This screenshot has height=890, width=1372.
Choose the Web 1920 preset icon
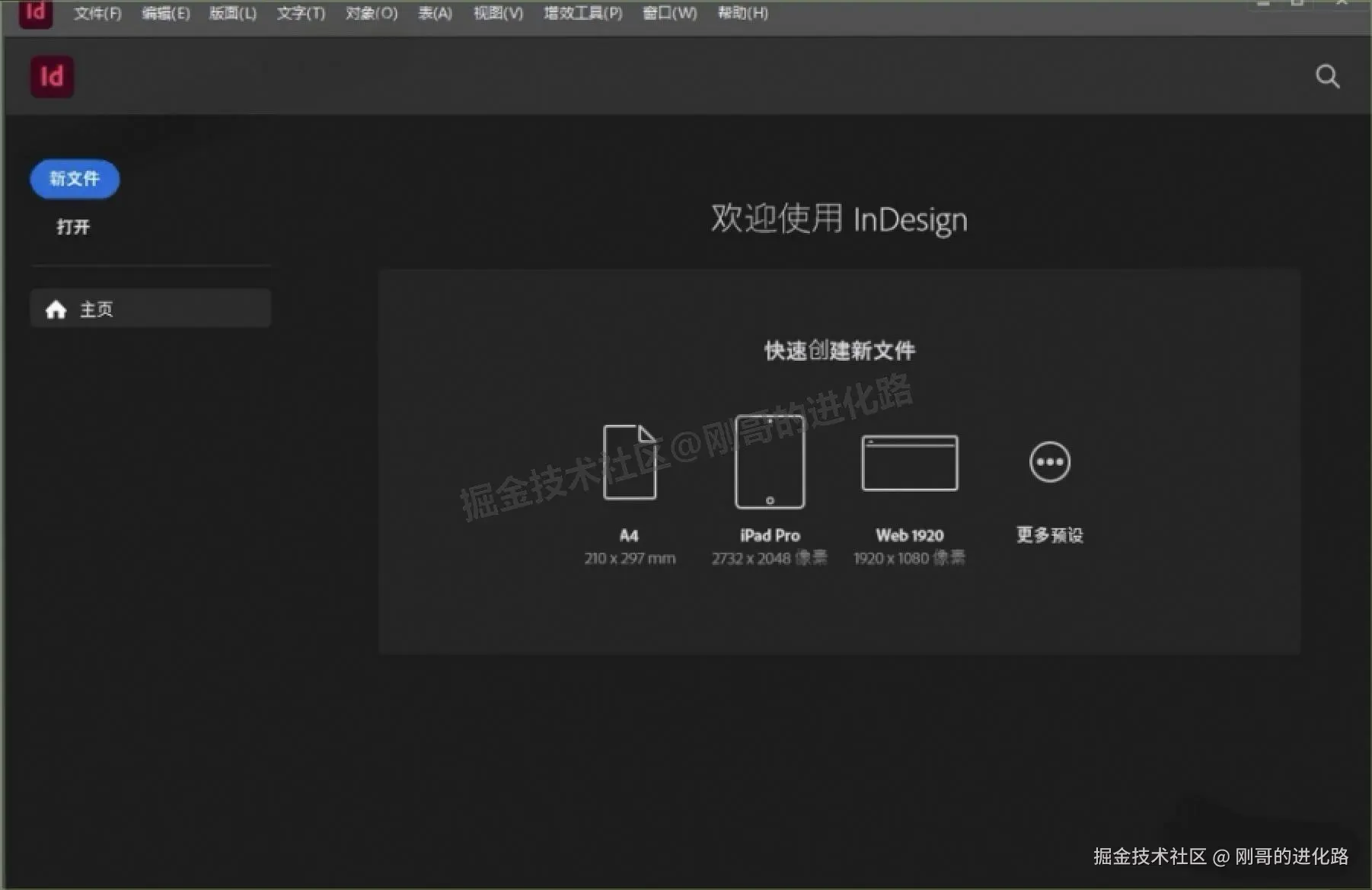(x=909, y=463)
